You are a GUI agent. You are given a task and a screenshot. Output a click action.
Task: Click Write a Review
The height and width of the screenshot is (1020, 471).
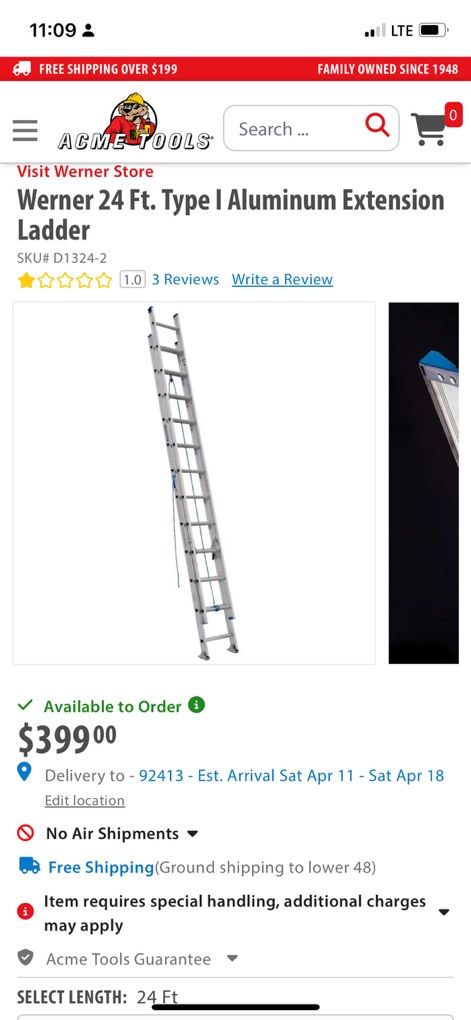coord(282,279)
